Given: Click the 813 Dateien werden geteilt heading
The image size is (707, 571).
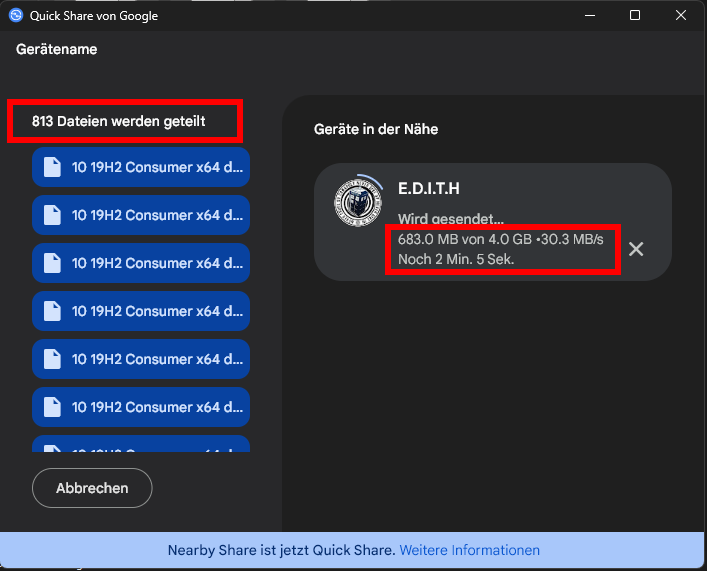Looking at the screenshot, I should 119,121.
